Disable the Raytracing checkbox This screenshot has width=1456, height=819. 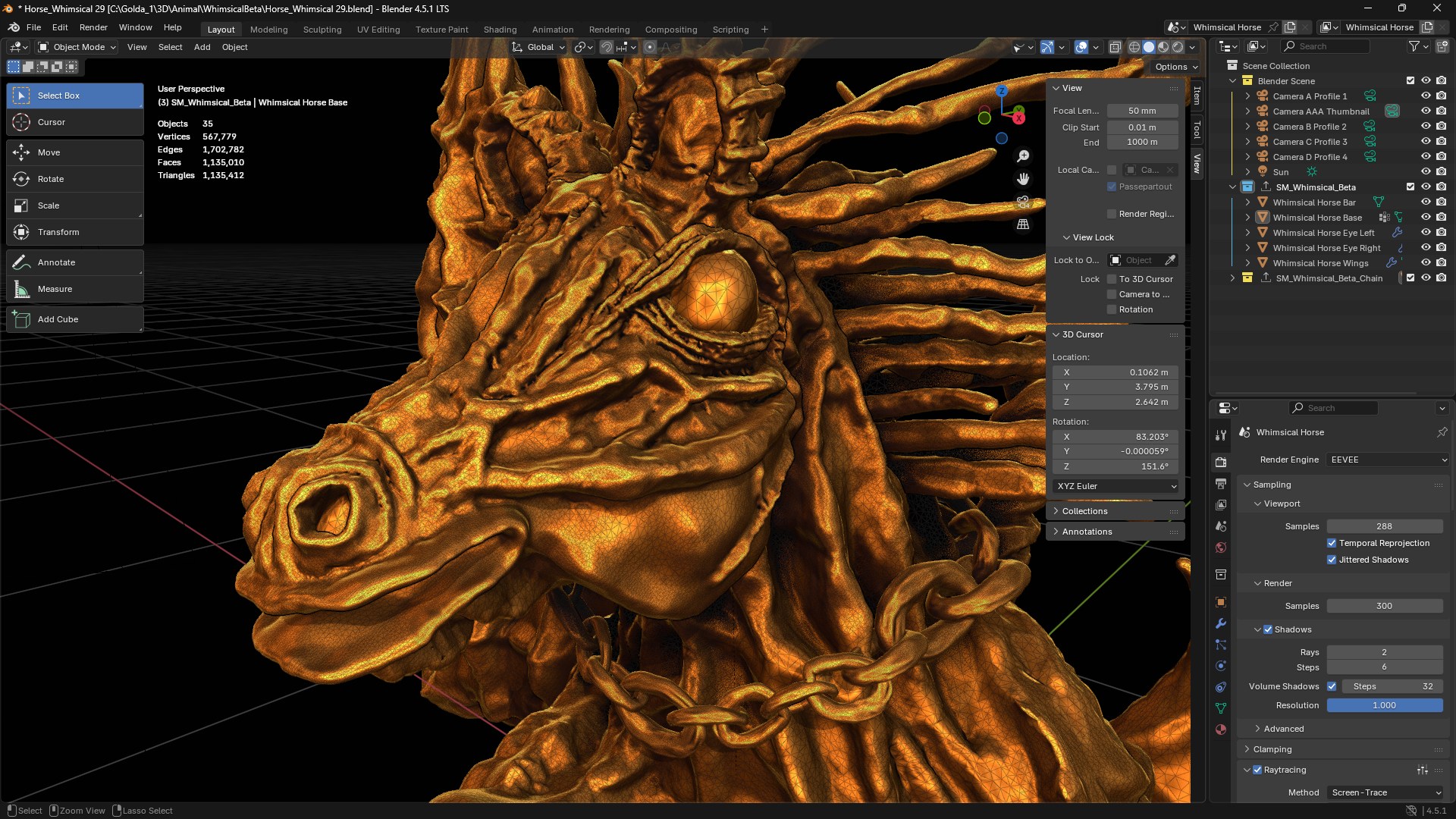(1257, 770)
